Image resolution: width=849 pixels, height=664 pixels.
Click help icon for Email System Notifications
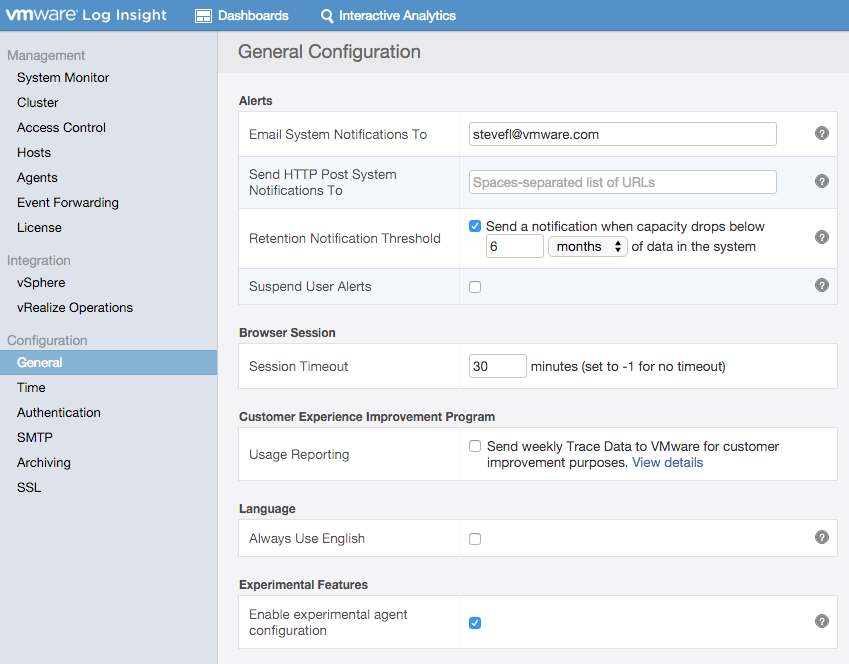coord(822,133)
